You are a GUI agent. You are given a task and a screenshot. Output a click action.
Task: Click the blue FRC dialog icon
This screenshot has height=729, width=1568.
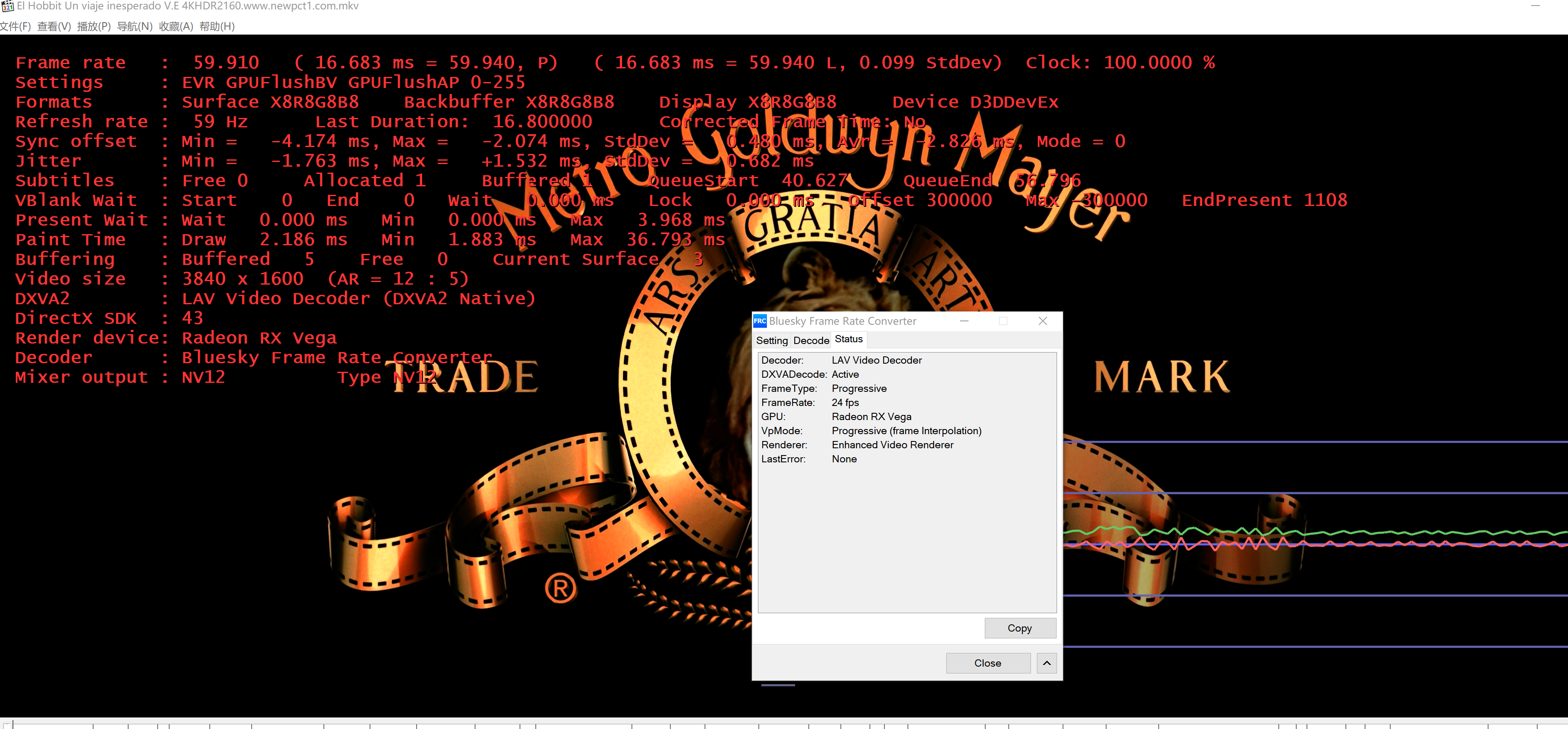click(760, 321)
